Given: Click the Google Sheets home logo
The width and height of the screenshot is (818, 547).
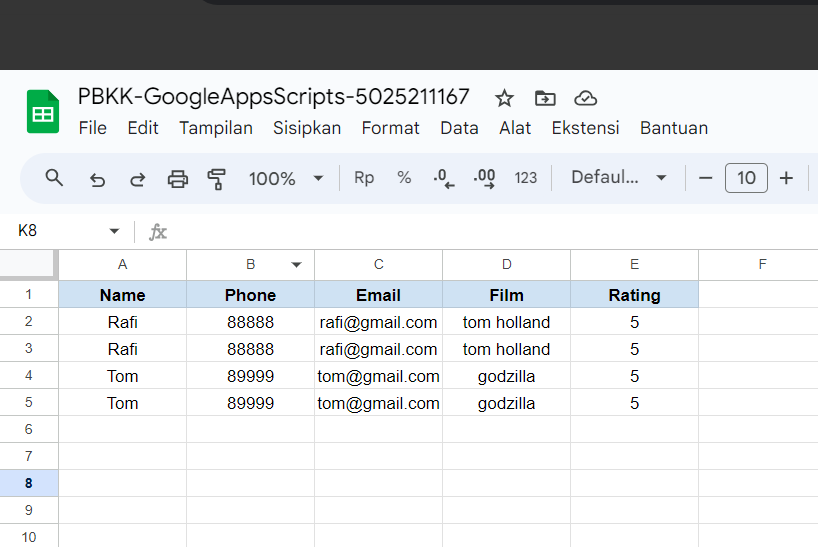Looking at the screenshot, I should click(x=43, y=112).
